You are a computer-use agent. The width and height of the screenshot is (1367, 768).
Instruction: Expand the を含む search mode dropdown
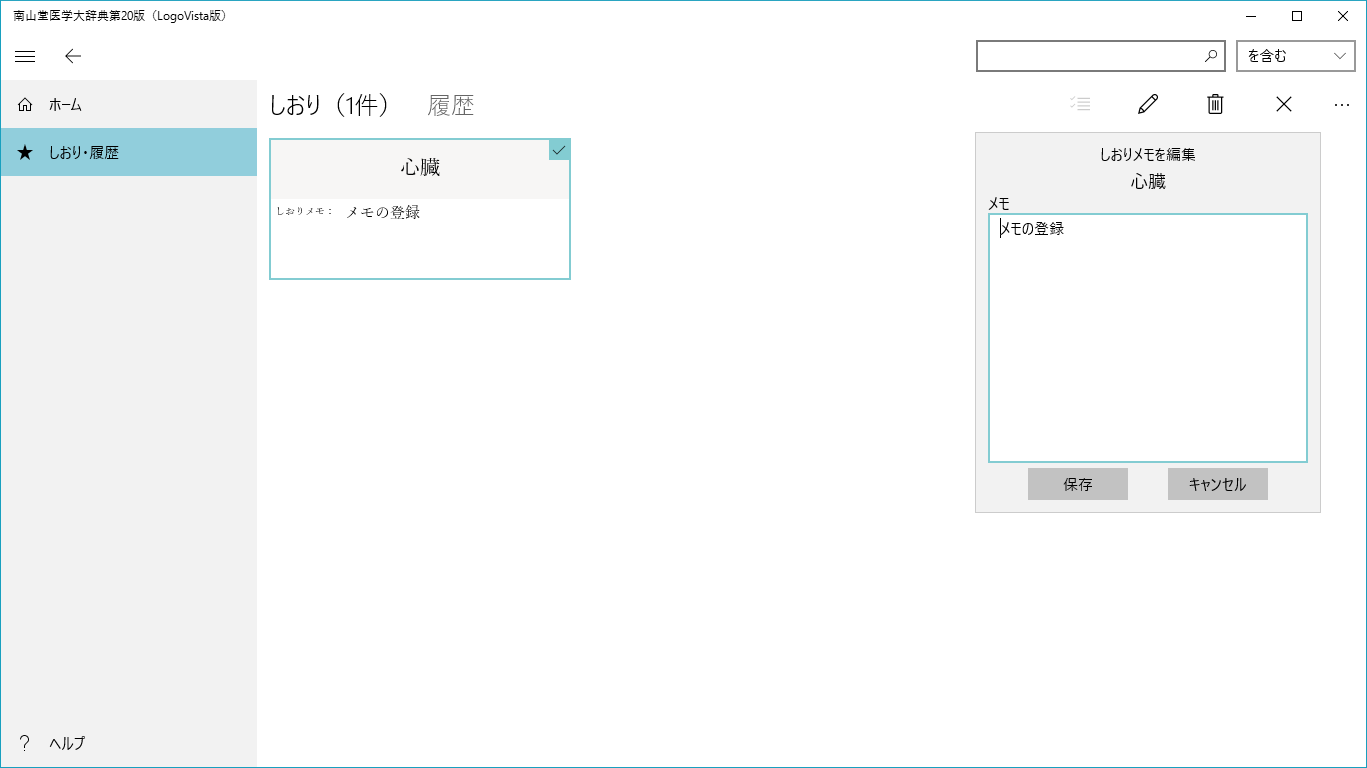pos(1296,56)
